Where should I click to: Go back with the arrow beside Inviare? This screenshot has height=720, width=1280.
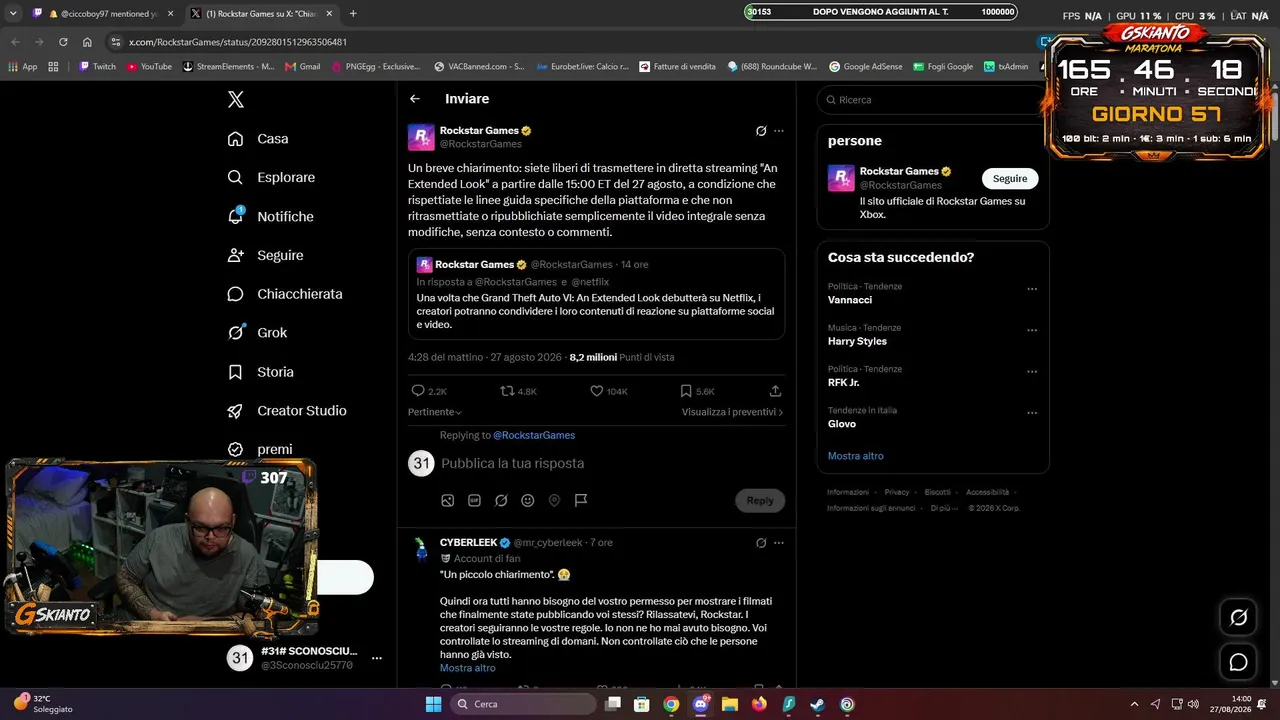[415, 99]
